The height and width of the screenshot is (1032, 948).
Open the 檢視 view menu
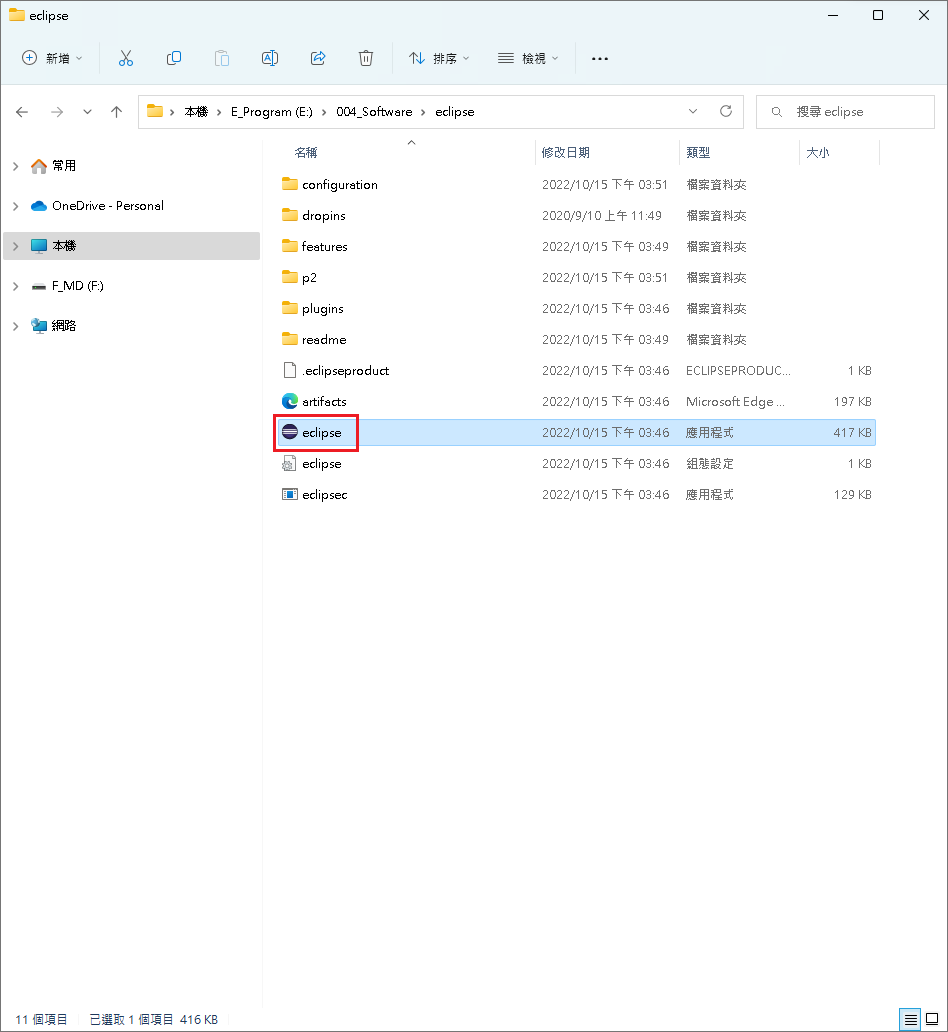[529, 58]
